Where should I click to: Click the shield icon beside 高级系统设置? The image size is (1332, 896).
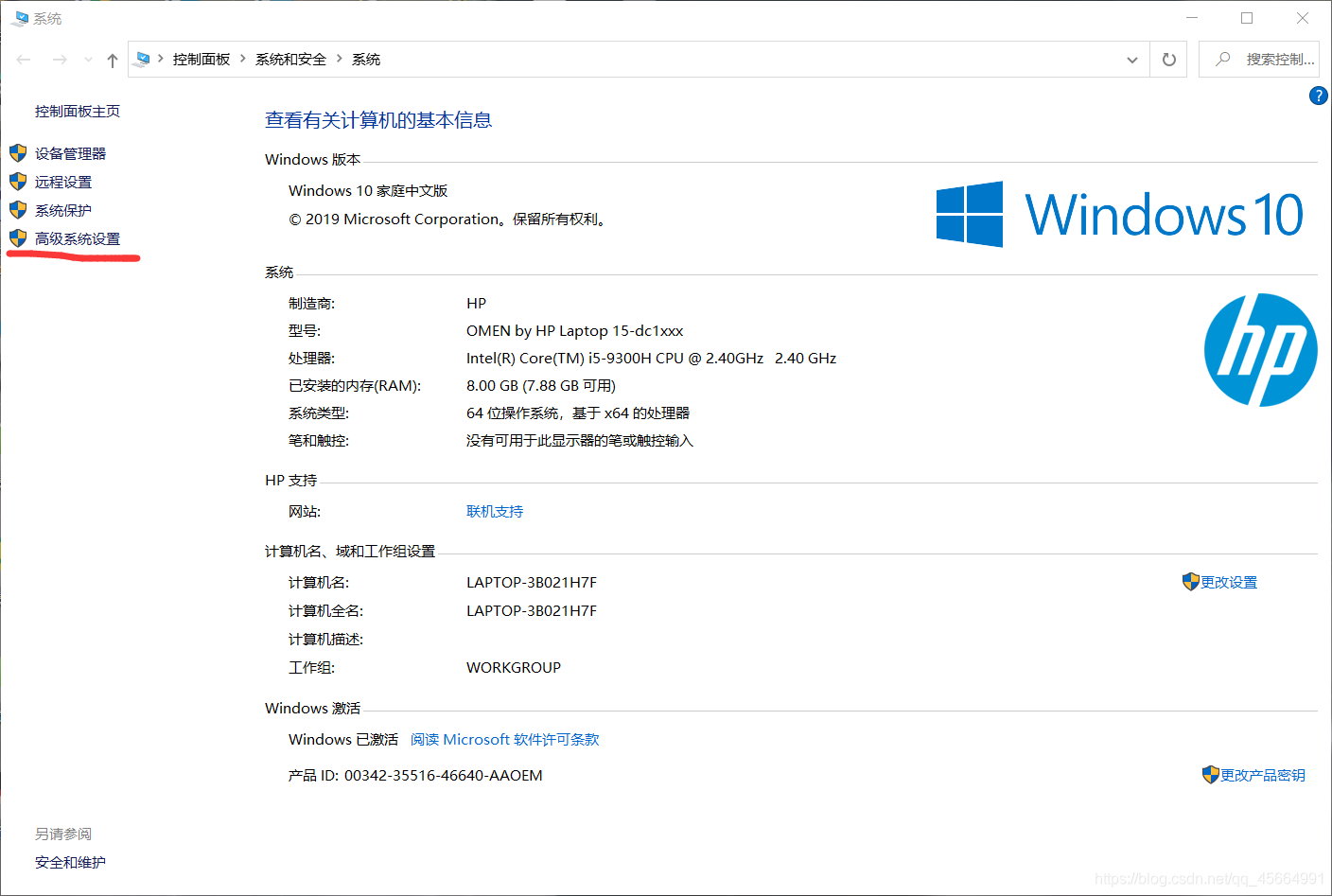[x=18, y=237]
